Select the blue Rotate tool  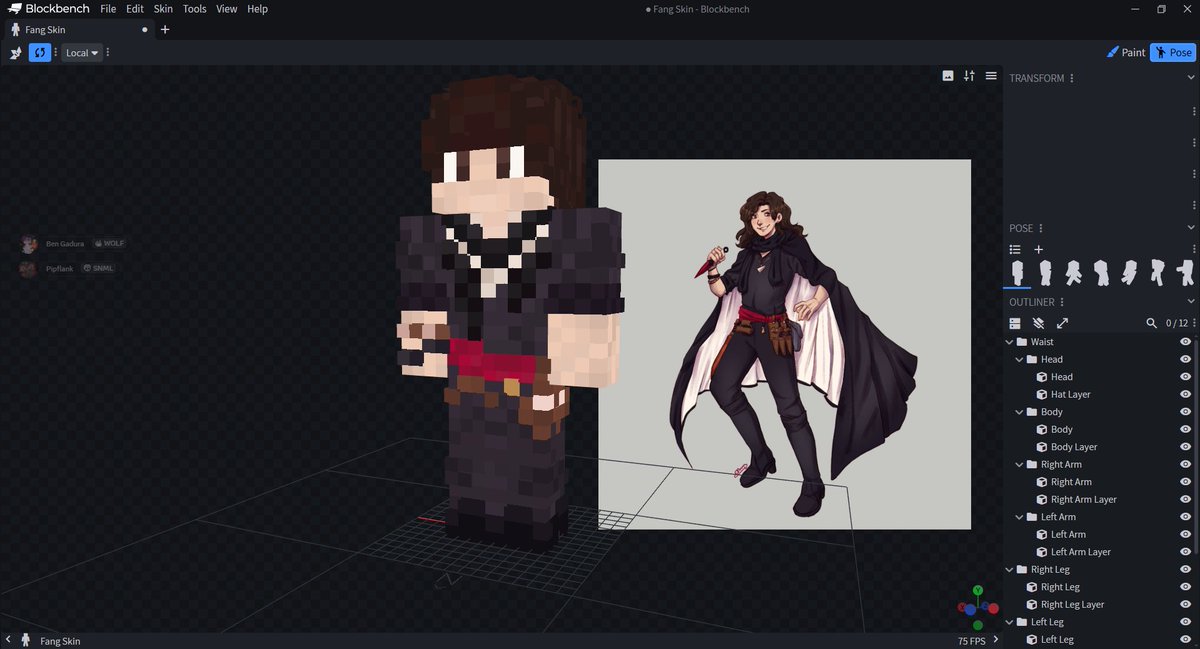point(40,52)
